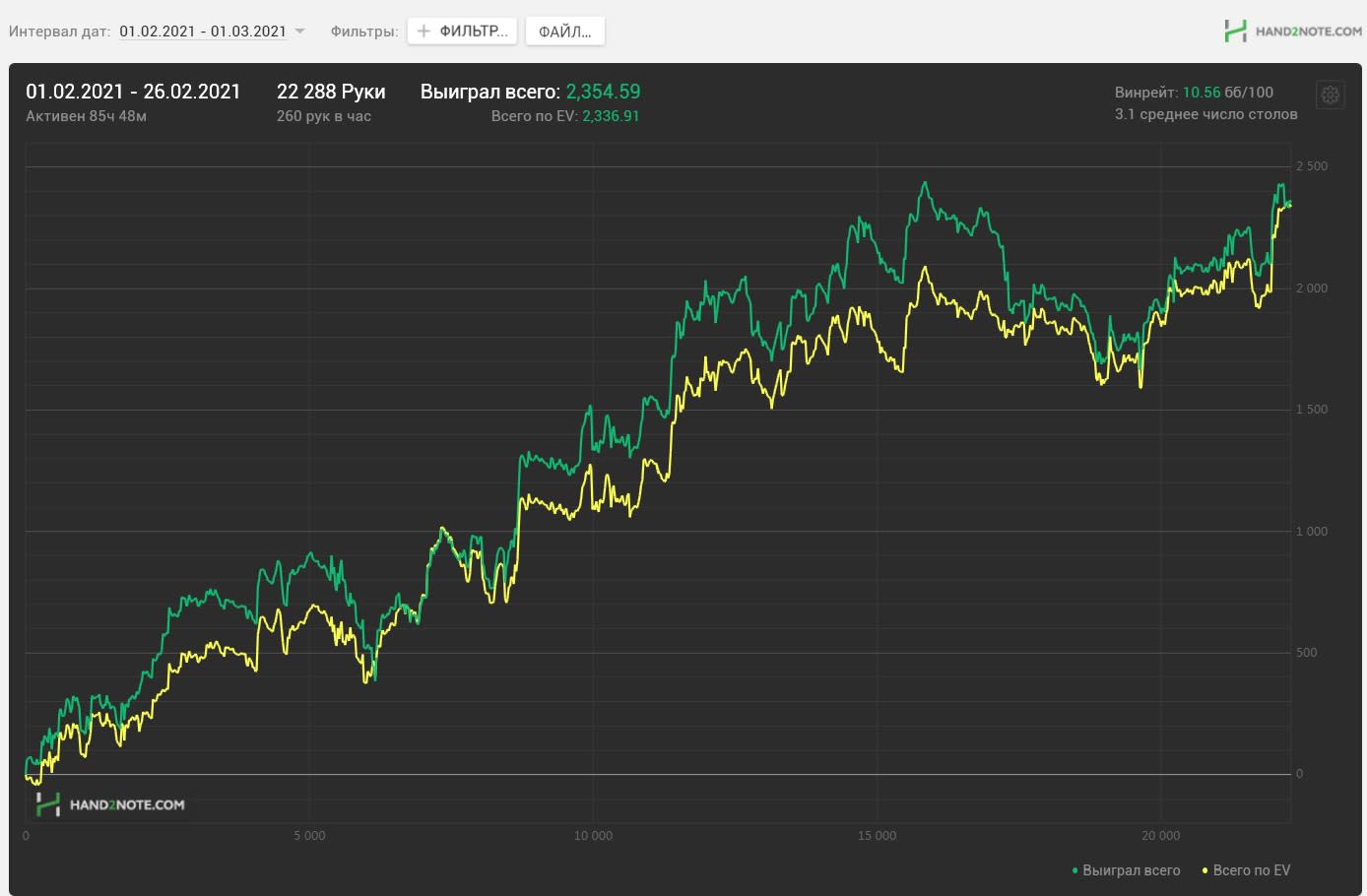Toggle the green Выиграл всего legend dot
The height and width of the screenshot is (896, 1367).
[1074, 870]
